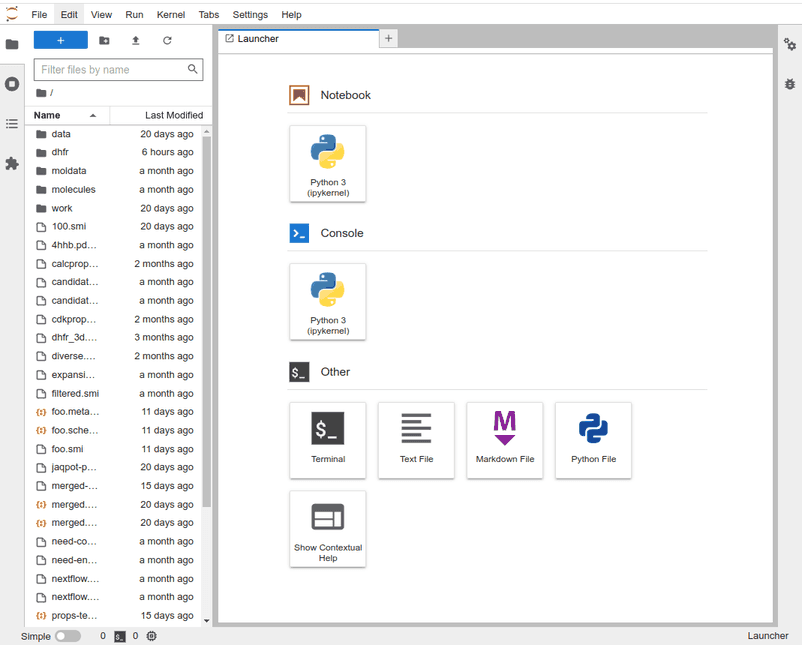Create a new Python File
Viewport: 802px width, 645px height.
[593, 440]
